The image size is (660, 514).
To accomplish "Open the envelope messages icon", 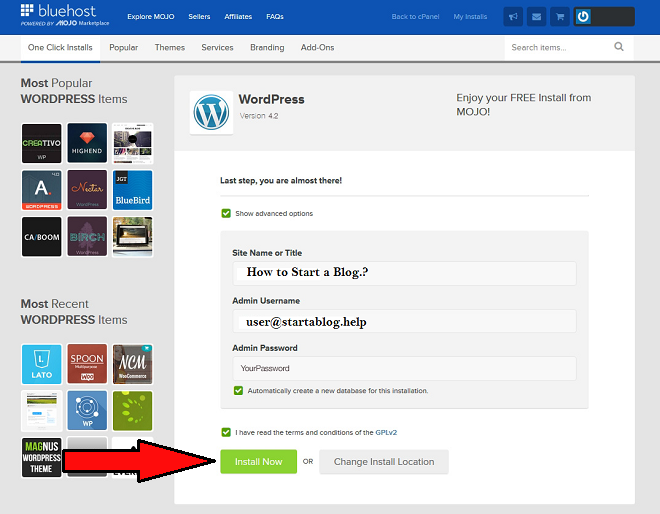I will tap(536, 17).
